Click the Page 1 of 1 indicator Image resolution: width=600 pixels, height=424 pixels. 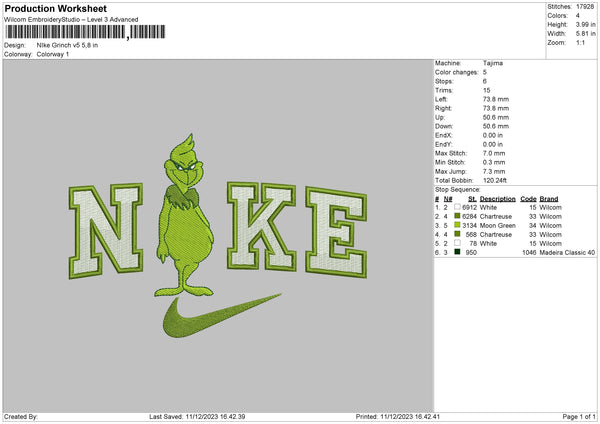(579, 417)
